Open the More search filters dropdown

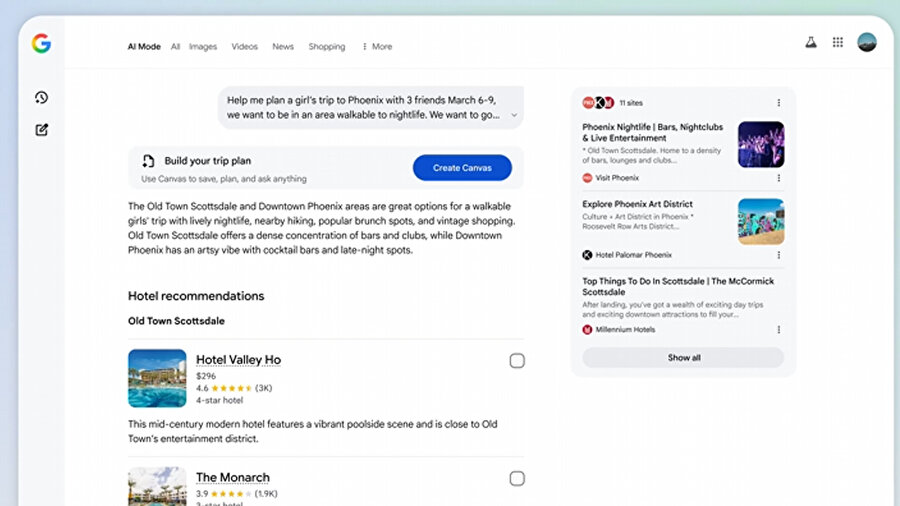(377, 47)
